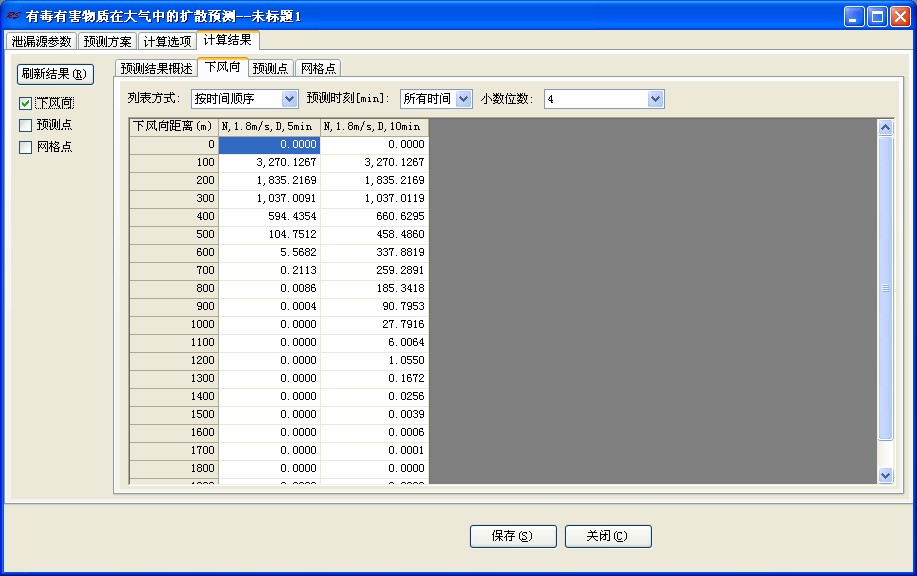Select cell 1,037.0119
The height and width of the screenshot is (576, 917).
pos(374,198)
